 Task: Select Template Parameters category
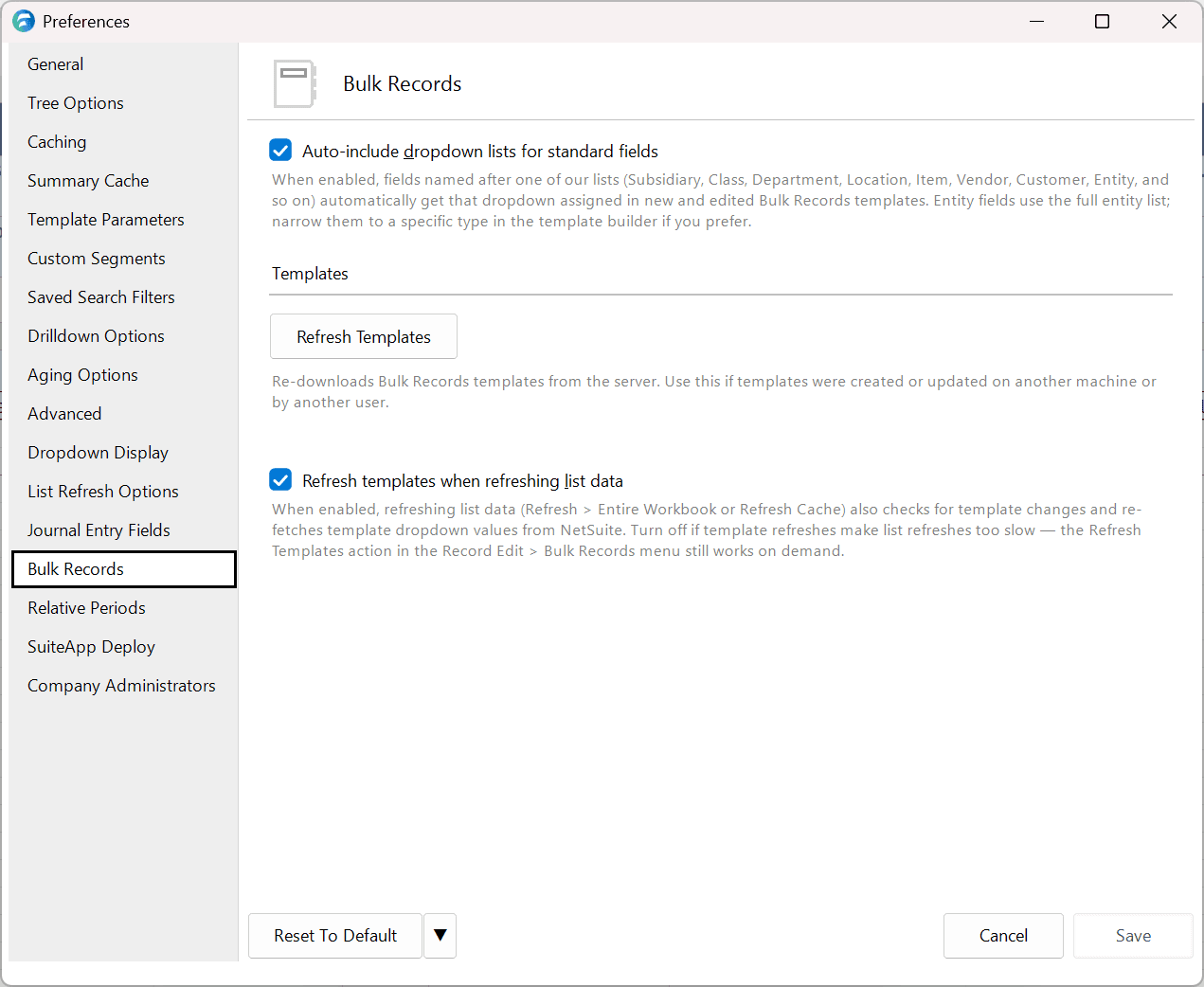(x=123, y=220)
